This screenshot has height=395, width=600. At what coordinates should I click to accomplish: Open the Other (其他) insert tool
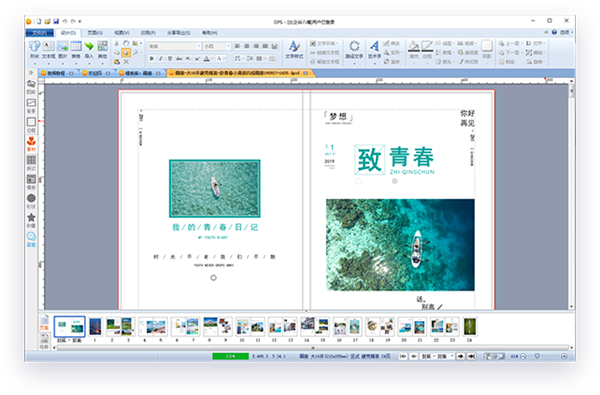tap(102, 50)
